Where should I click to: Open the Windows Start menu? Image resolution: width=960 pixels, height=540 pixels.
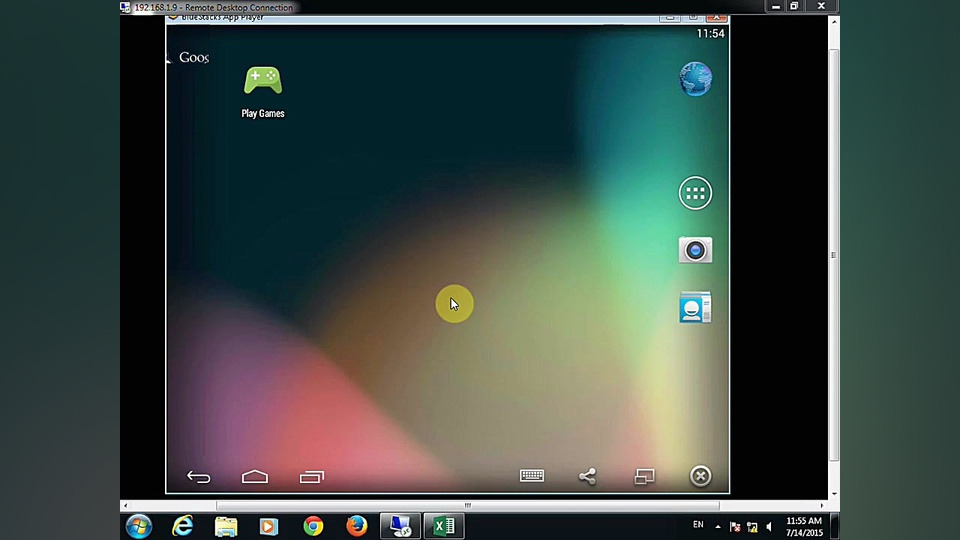click(x=139, y=526)
